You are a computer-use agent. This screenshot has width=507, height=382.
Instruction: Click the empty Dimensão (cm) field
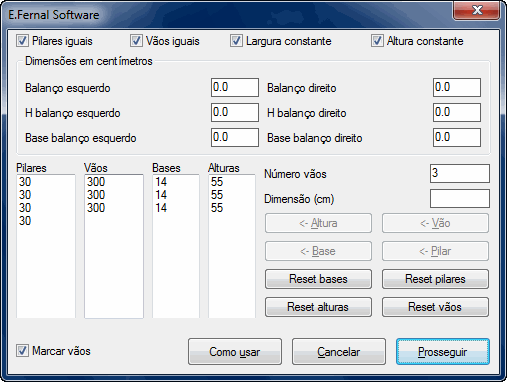coord(460,199)
